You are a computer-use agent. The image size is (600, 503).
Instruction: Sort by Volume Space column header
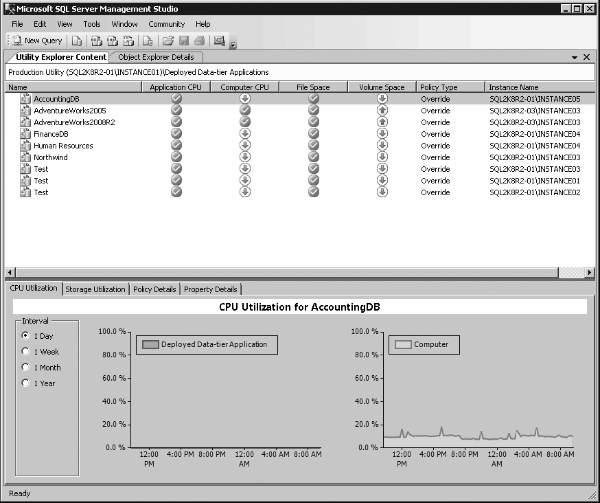click(382, 87)
